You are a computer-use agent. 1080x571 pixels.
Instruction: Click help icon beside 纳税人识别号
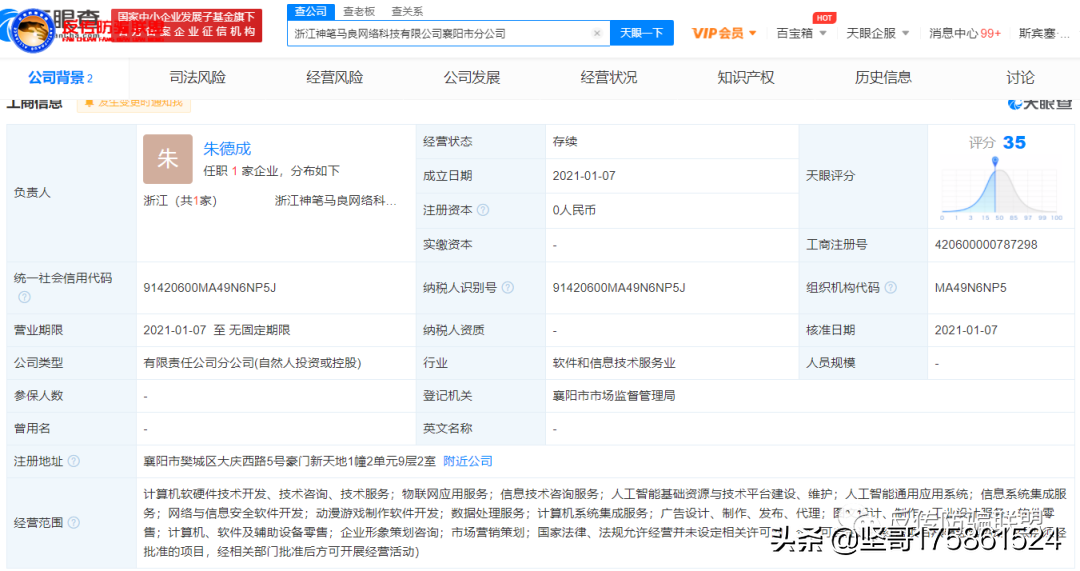pyautogui.click(x=508, y=288)
